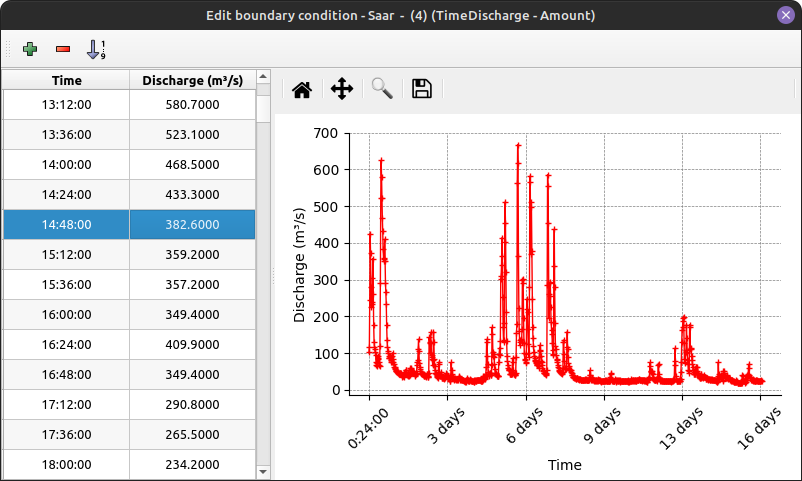Click the toolbar drag handle beside the plus icon
The image size is (802, 481).
(x=9, y=49)
